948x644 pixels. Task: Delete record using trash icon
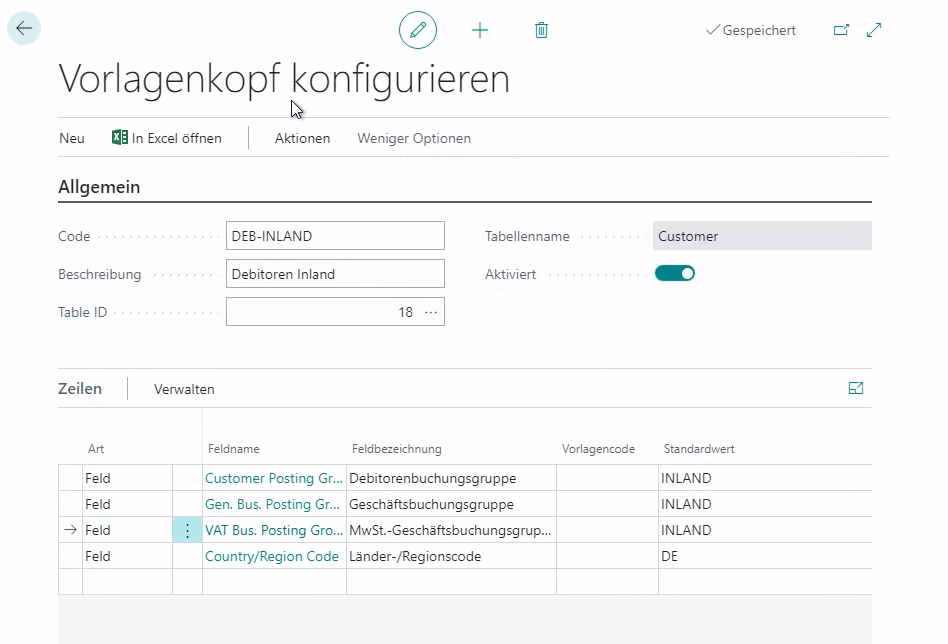click(542, 30)
